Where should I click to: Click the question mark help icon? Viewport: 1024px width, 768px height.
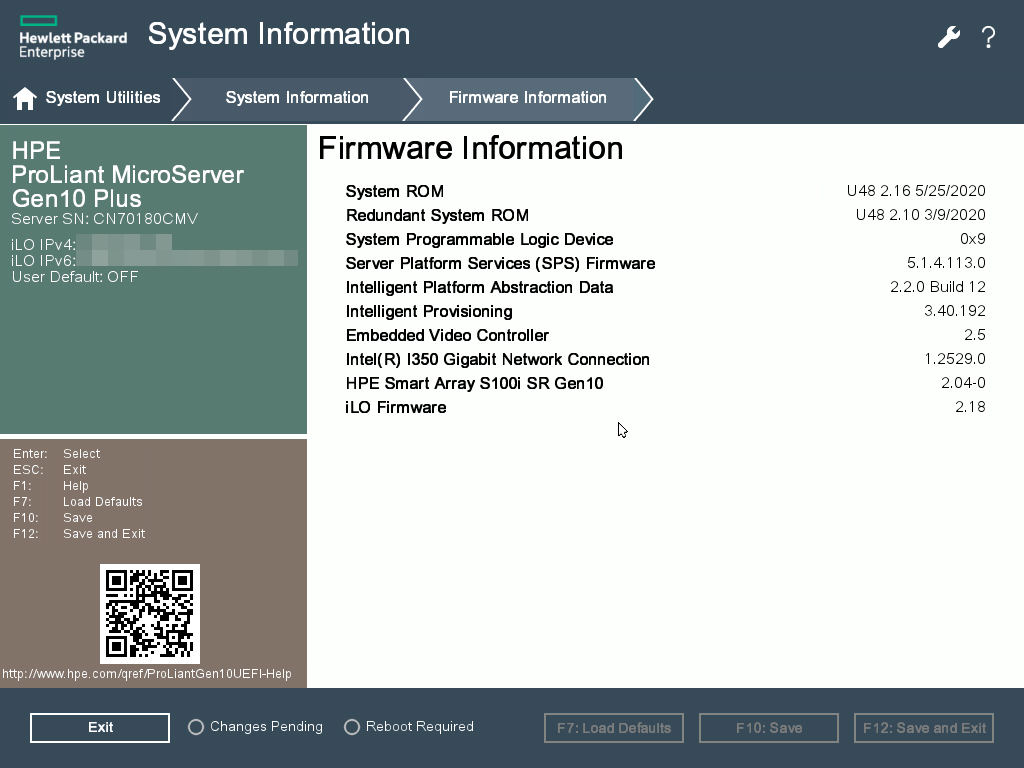pos(989,37)
